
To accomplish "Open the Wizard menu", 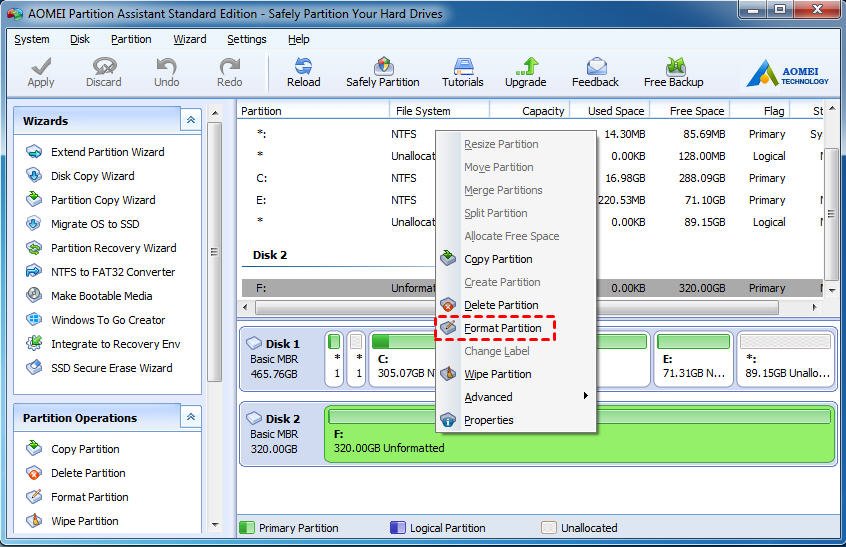I will (x=189, y=39).
